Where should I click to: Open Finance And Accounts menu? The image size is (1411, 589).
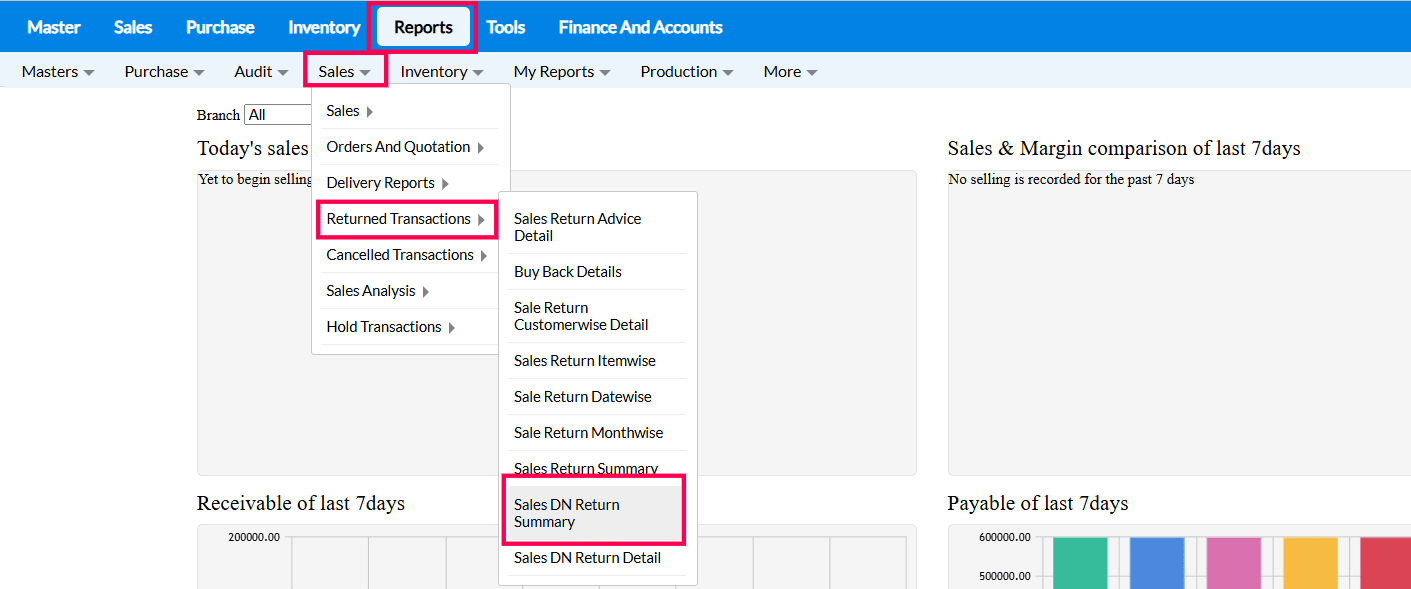[640, 27]
